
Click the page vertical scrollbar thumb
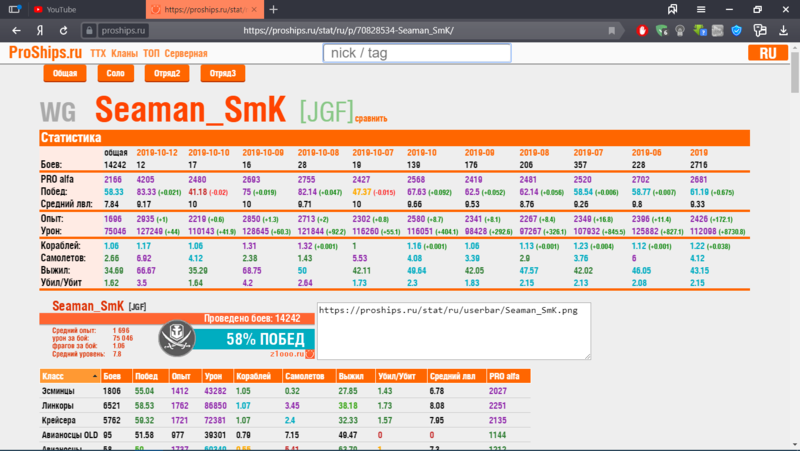click(794, 73)
